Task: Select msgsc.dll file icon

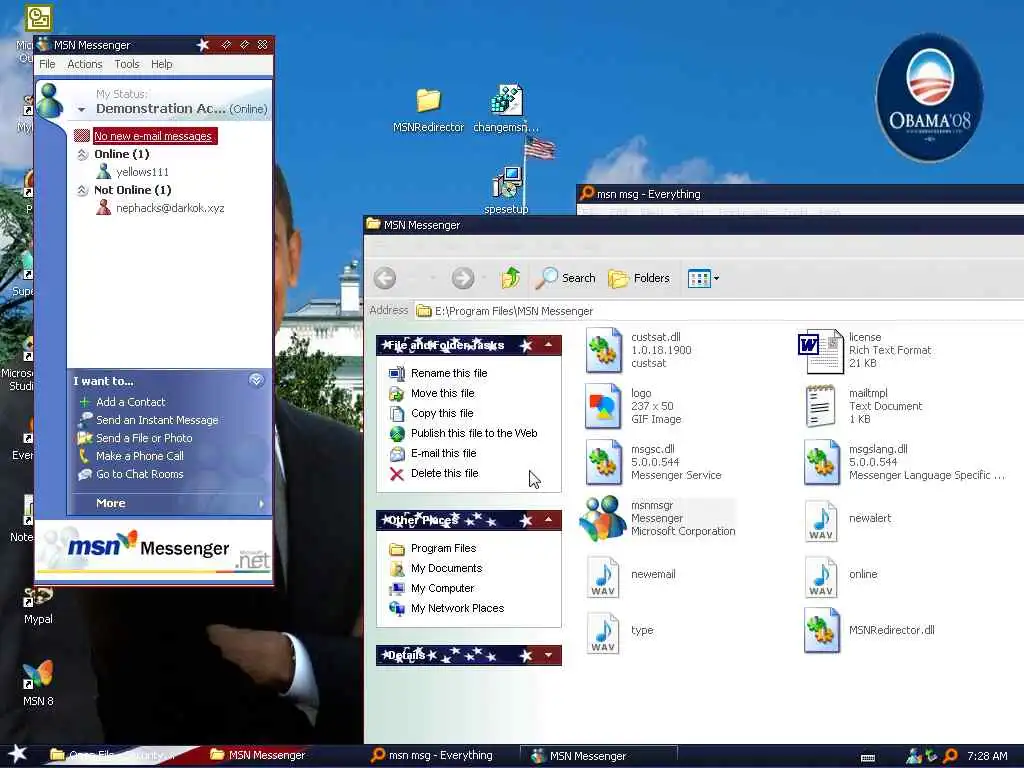Action: tap(603, 462)
